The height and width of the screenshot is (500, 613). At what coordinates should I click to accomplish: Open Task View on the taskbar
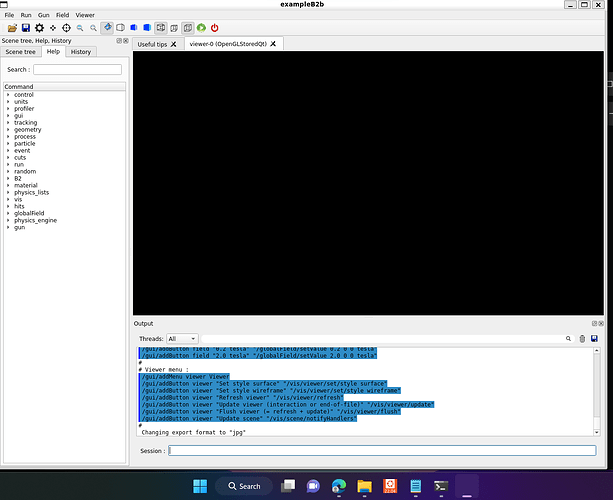pos(288,486)
